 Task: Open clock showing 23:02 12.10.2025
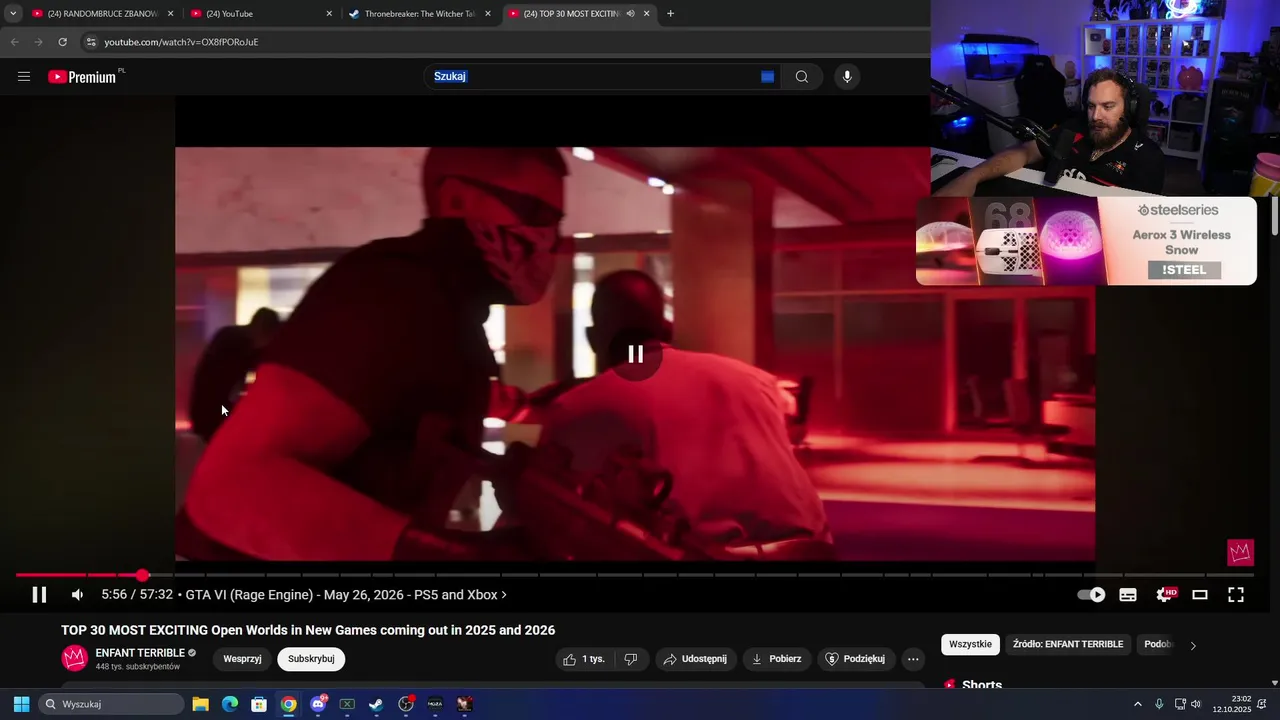1232,704
